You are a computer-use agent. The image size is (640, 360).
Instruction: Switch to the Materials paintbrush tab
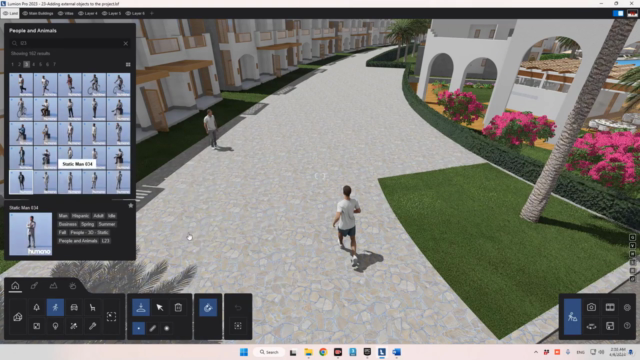tap(34, 285)
